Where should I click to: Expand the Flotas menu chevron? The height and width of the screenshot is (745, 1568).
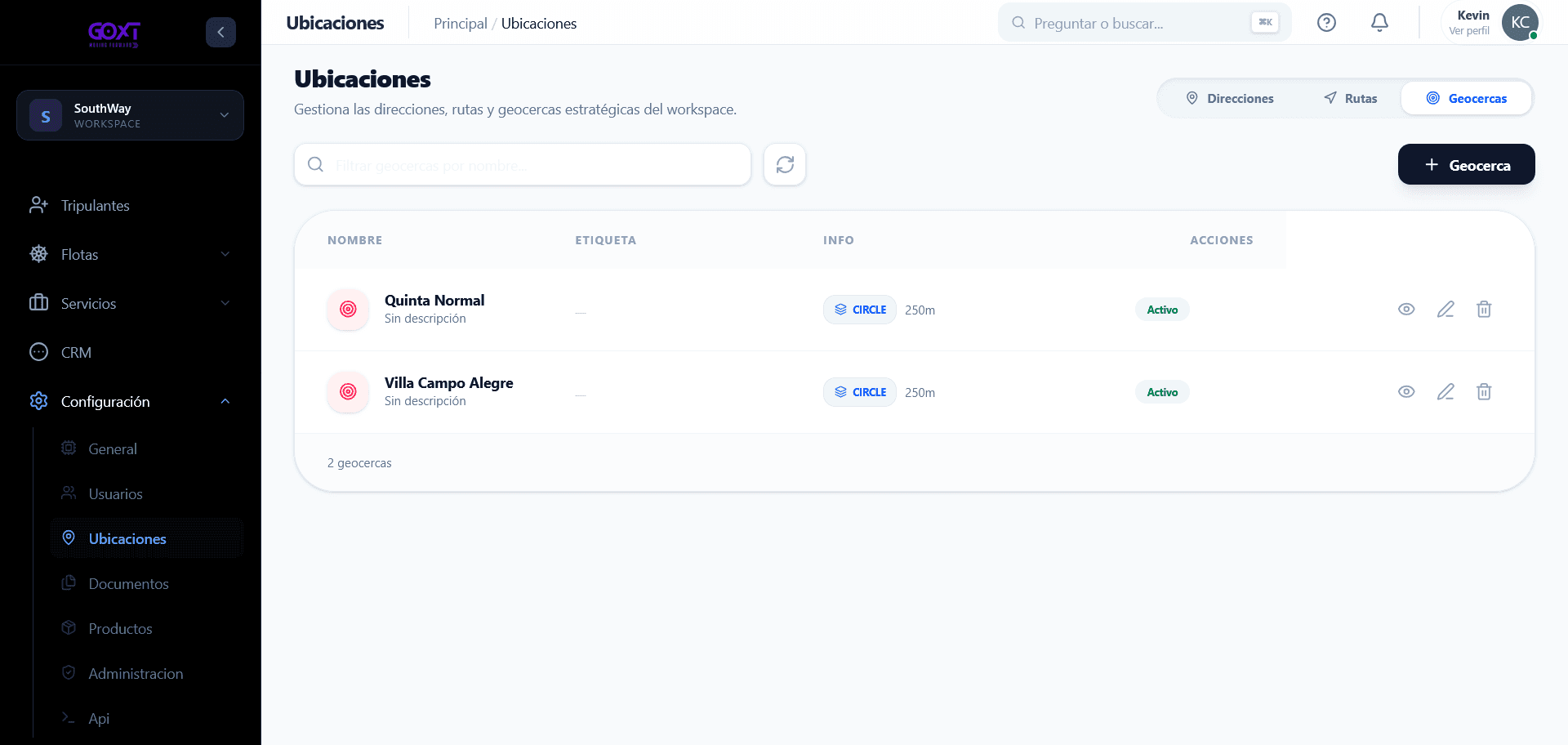[x=225, y=254]
